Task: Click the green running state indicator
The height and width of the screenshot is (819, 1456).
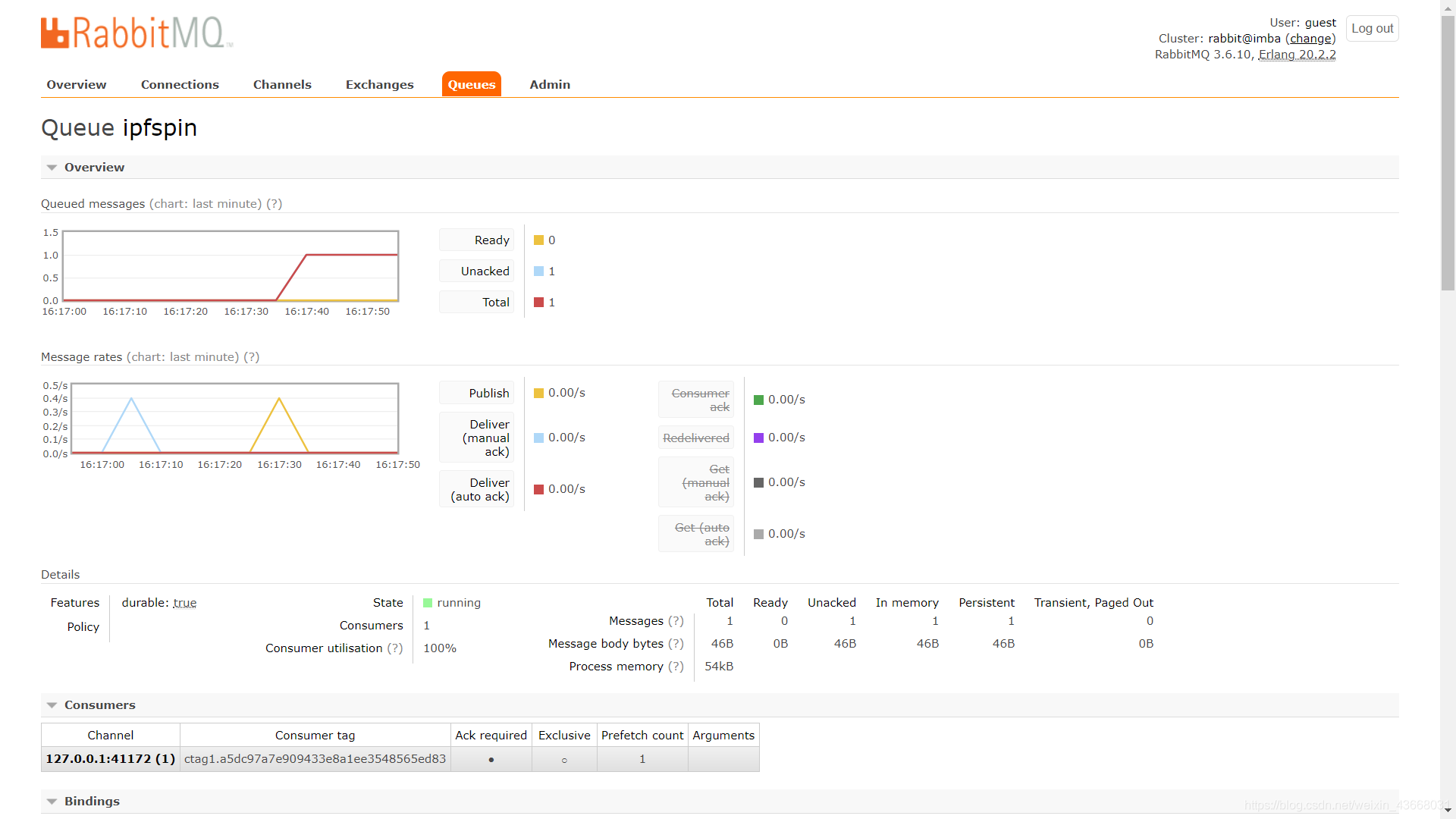Action: tap(428, 603)
